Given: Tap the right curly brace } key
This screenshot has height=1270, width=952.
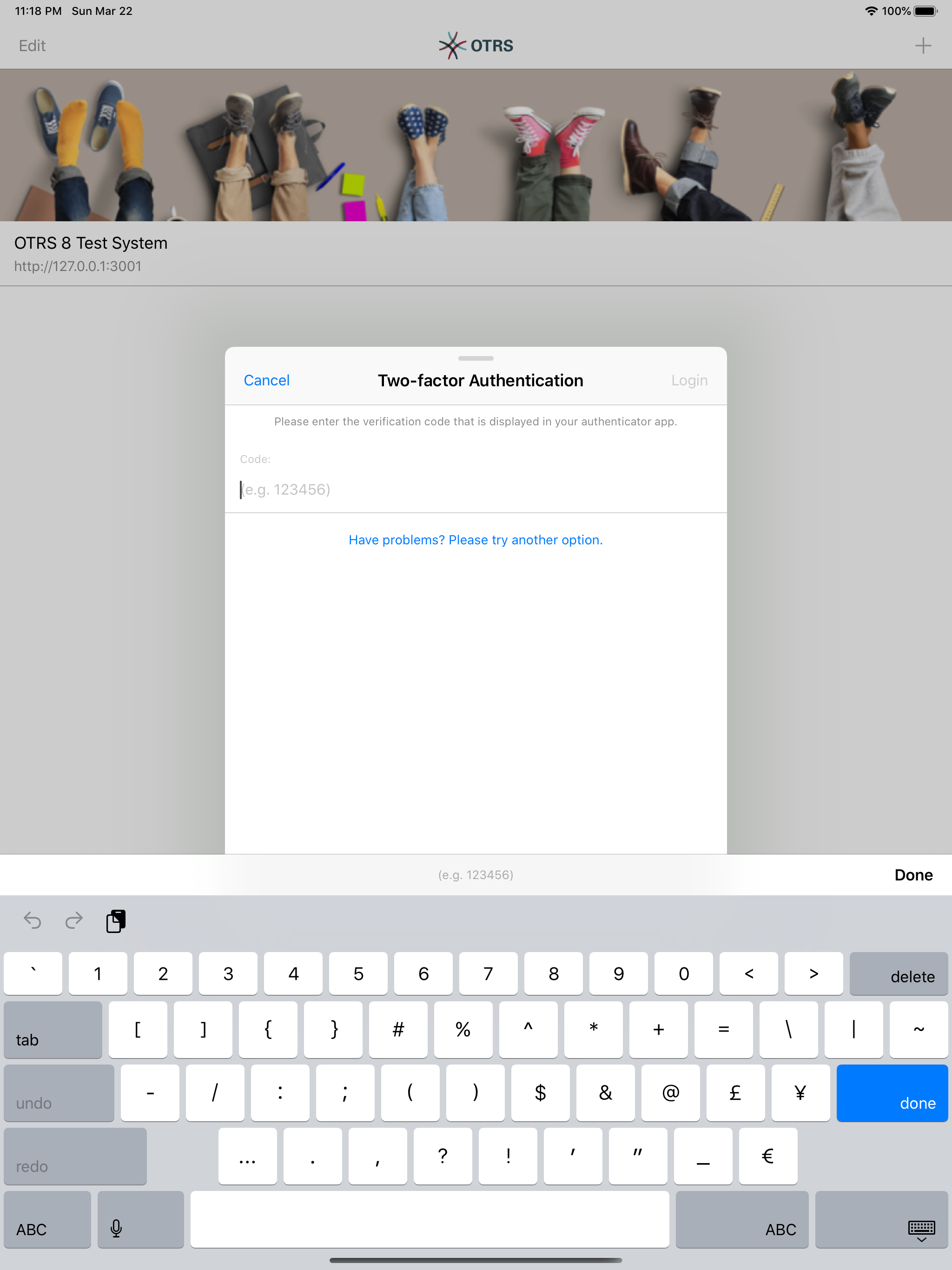Looking at the screenshot, I should click(x=333, y=1030).
